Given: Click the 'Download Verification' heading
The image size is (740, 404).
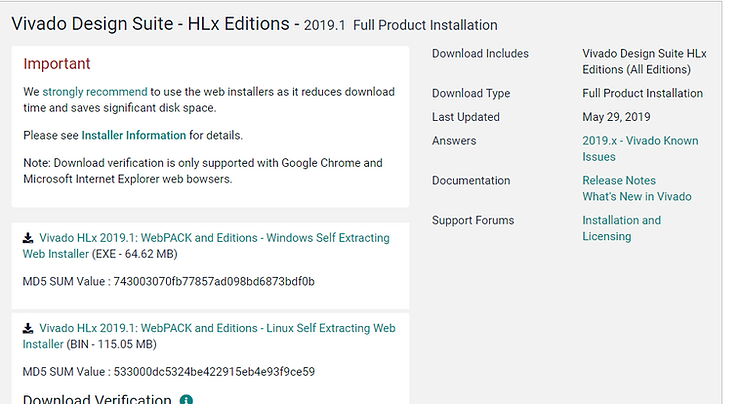Looking at the screenshot, I should (97, 399).
